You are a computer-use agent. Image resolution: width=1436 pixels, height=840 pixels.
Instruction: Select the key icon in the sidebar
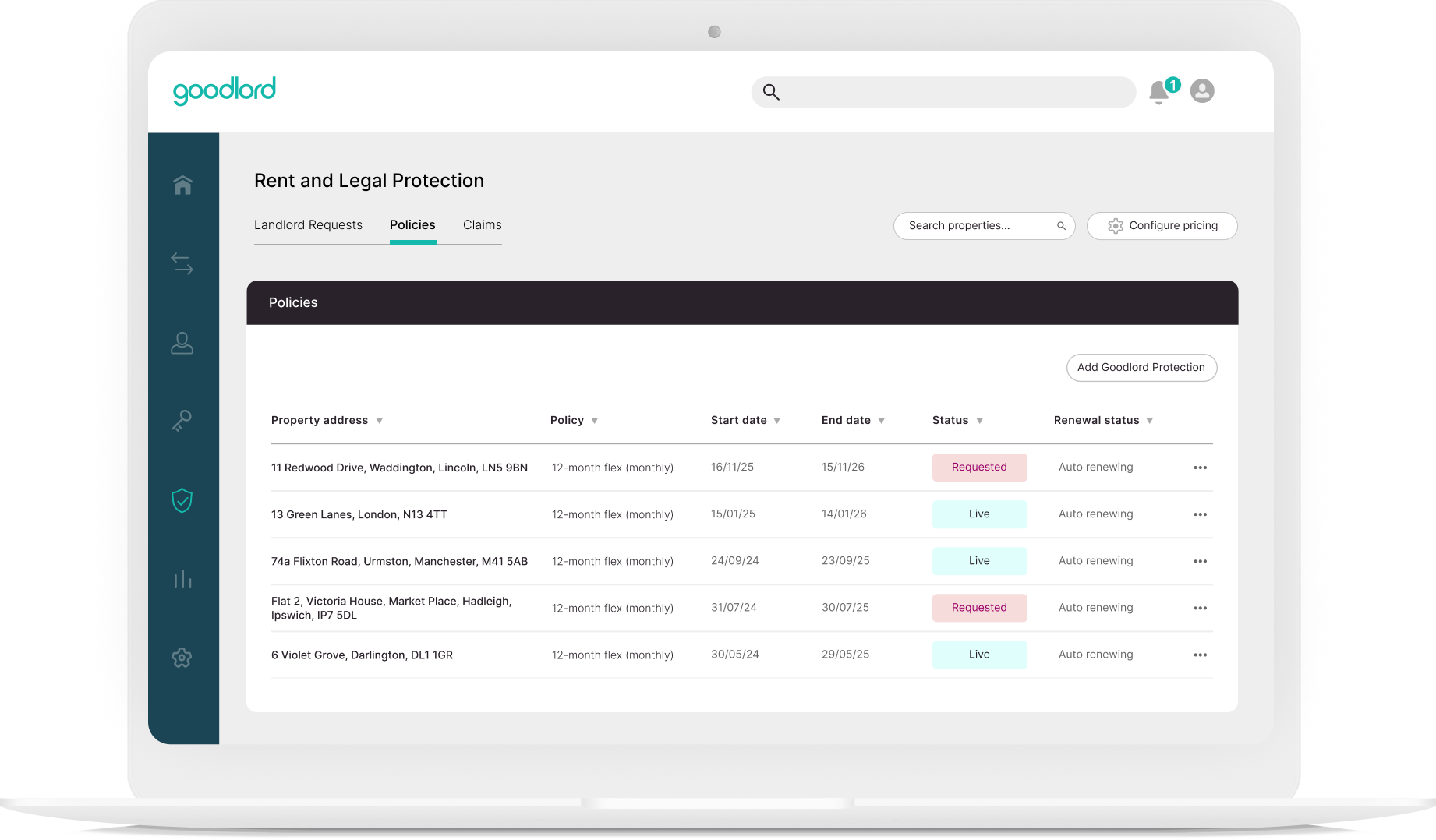pos(182,422)
